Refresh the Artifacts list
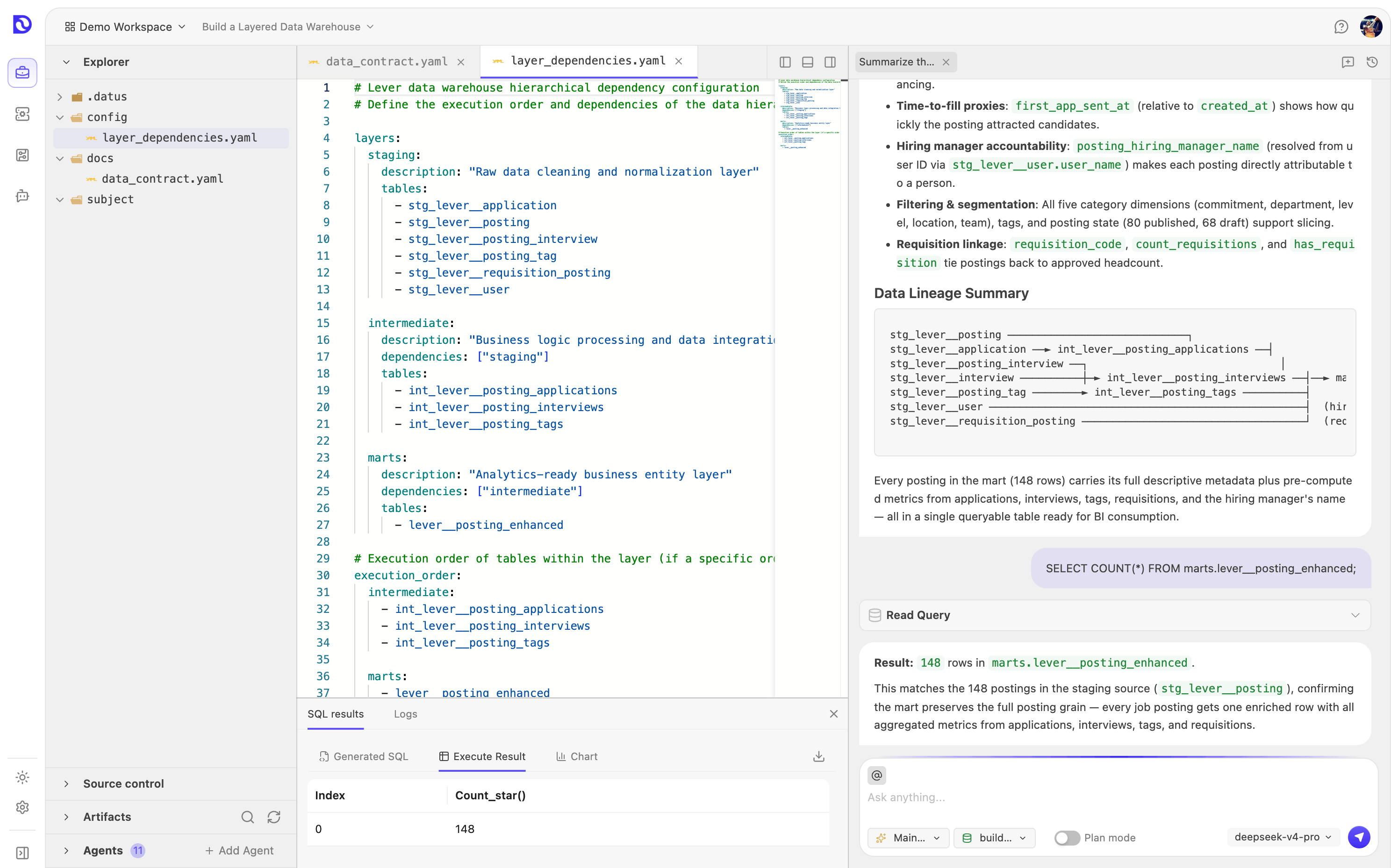Image resolution: width=1391 pixels, height=868 pixels. pos(274,817)
